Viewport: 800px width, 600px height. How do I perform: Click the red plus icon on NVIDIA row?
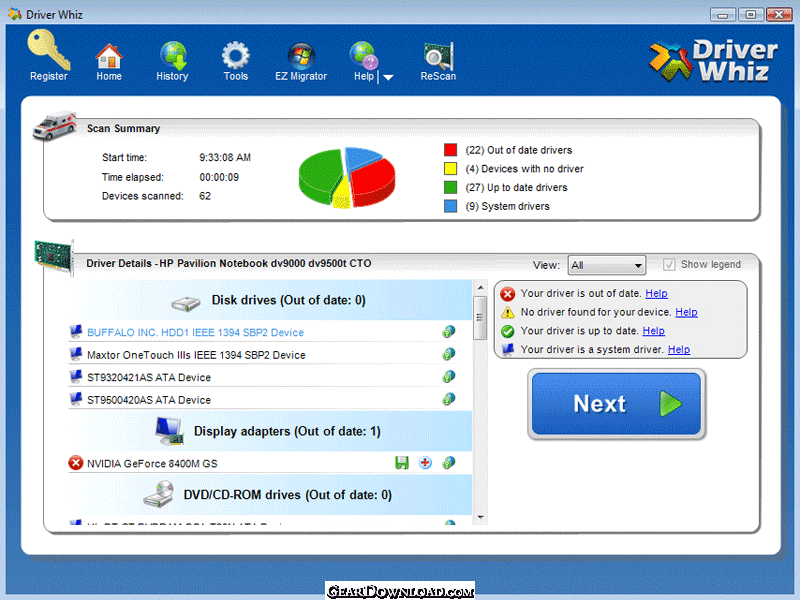click(x=425, y=463)
